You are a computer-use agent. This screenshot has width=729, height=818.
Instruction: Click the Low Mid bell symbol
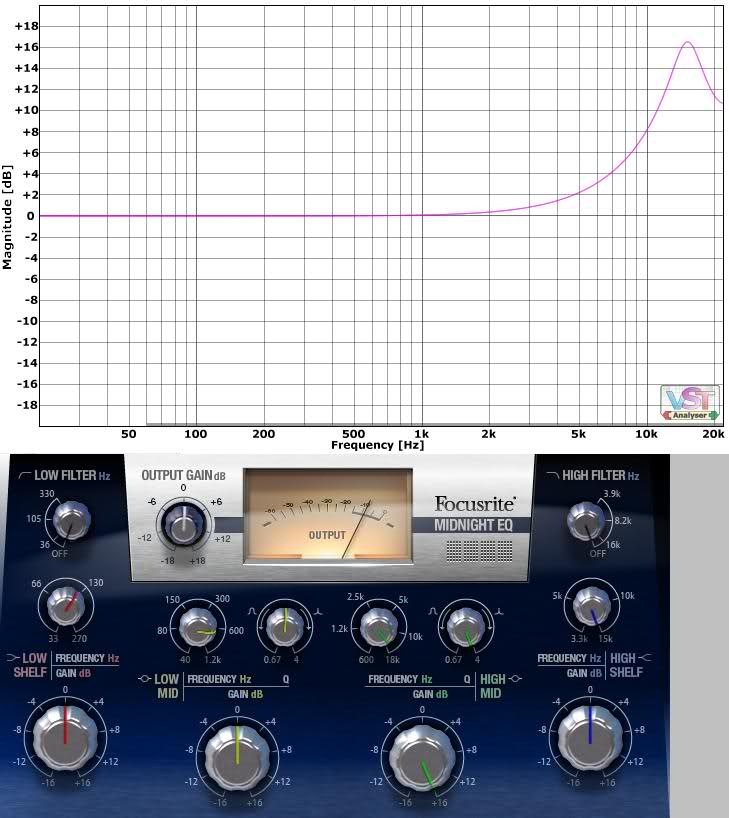point(145,679)
